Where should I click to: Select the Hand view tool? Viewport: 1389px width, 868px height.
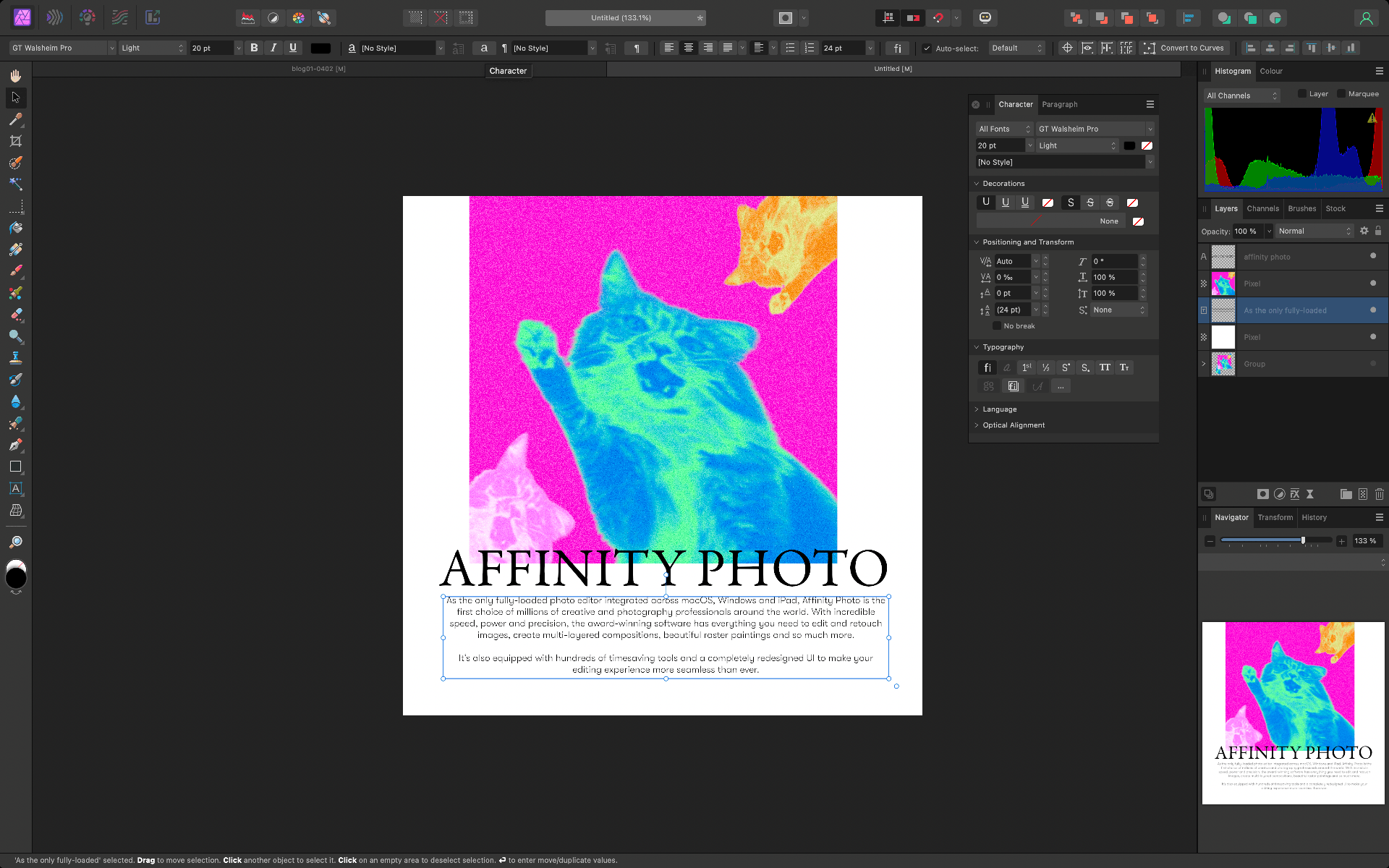15,76
